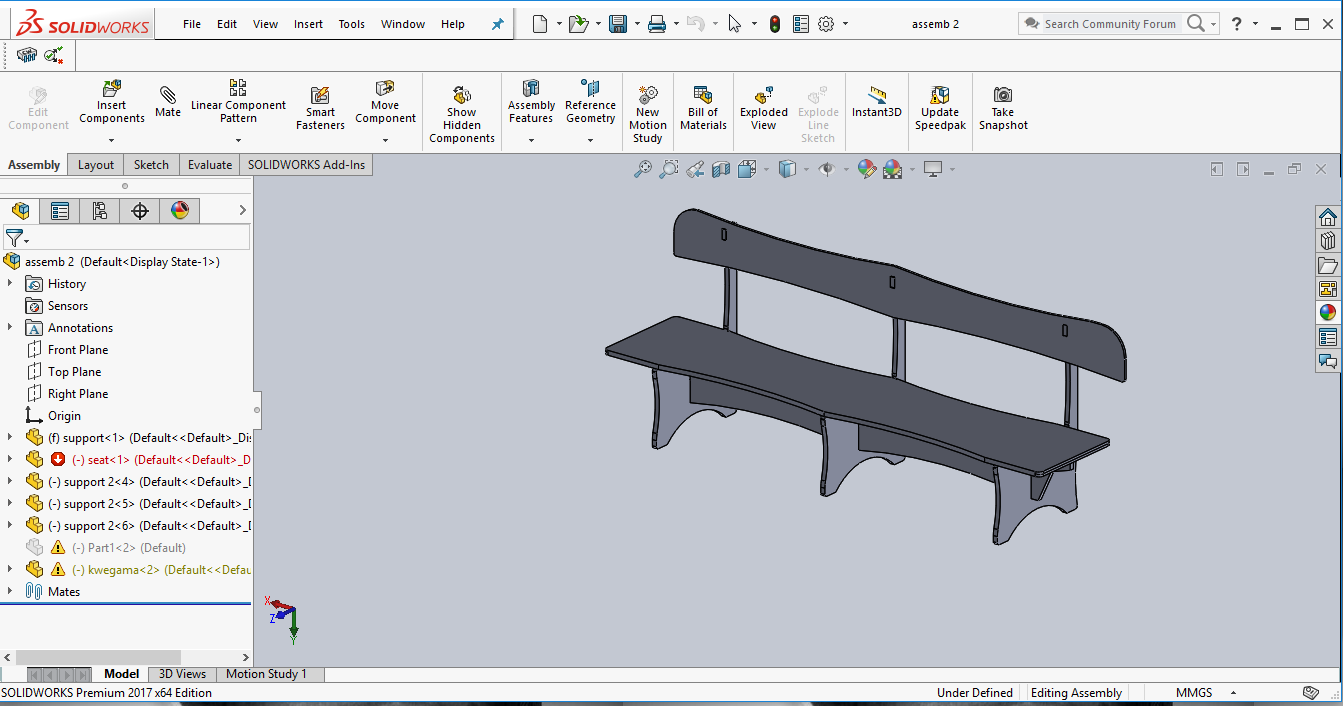Expand the History node
The height and width of the screenshot is (706, 1343).
10,284
